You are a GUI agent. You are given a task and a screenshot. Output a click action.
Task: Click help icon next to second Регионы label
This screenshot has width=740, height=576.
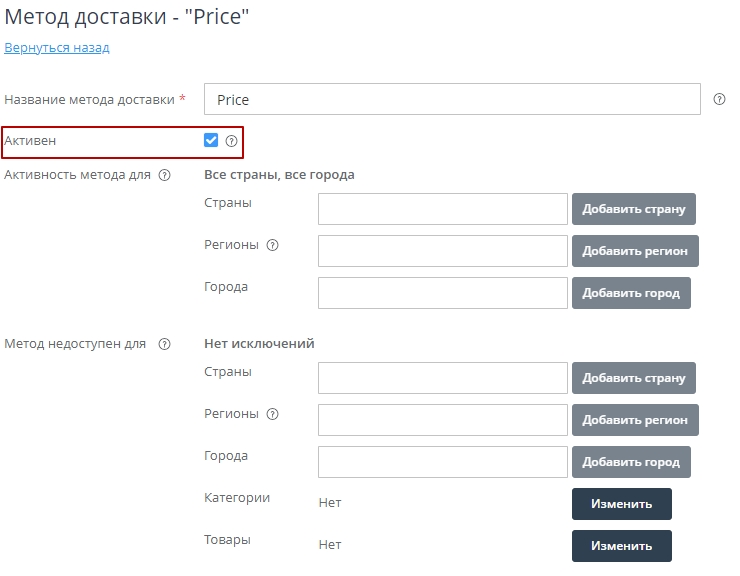point(273,414)
